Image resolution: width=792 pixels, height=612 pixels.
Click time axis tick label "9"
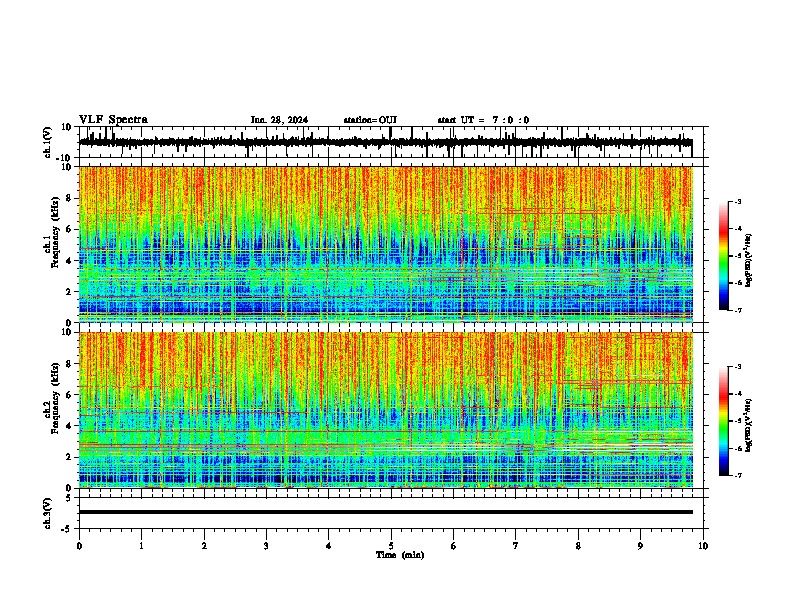[x=640, y=546]
